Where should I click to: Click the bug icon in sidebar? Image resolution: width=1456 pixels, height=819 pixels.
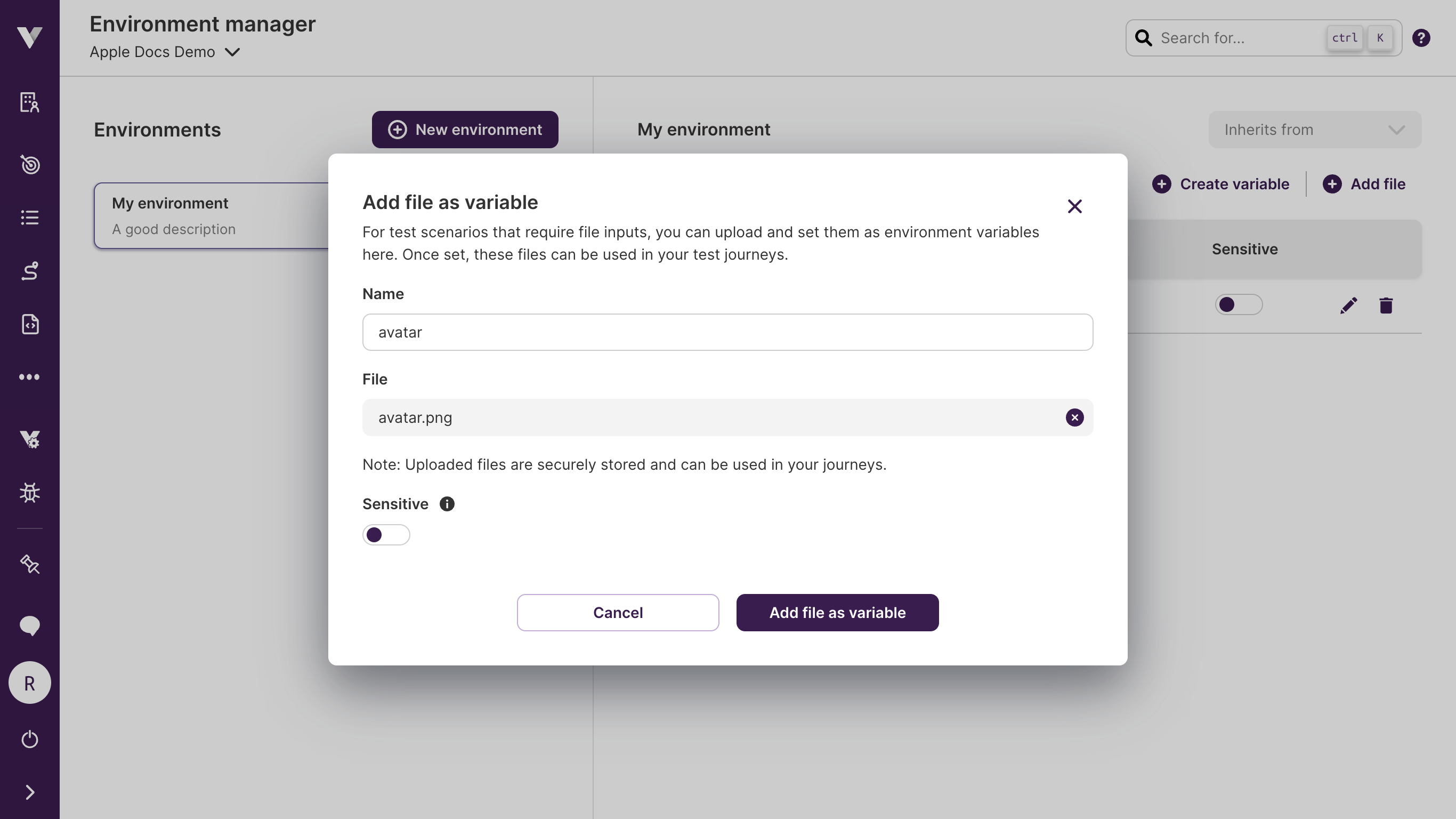[x=29, y=492]
